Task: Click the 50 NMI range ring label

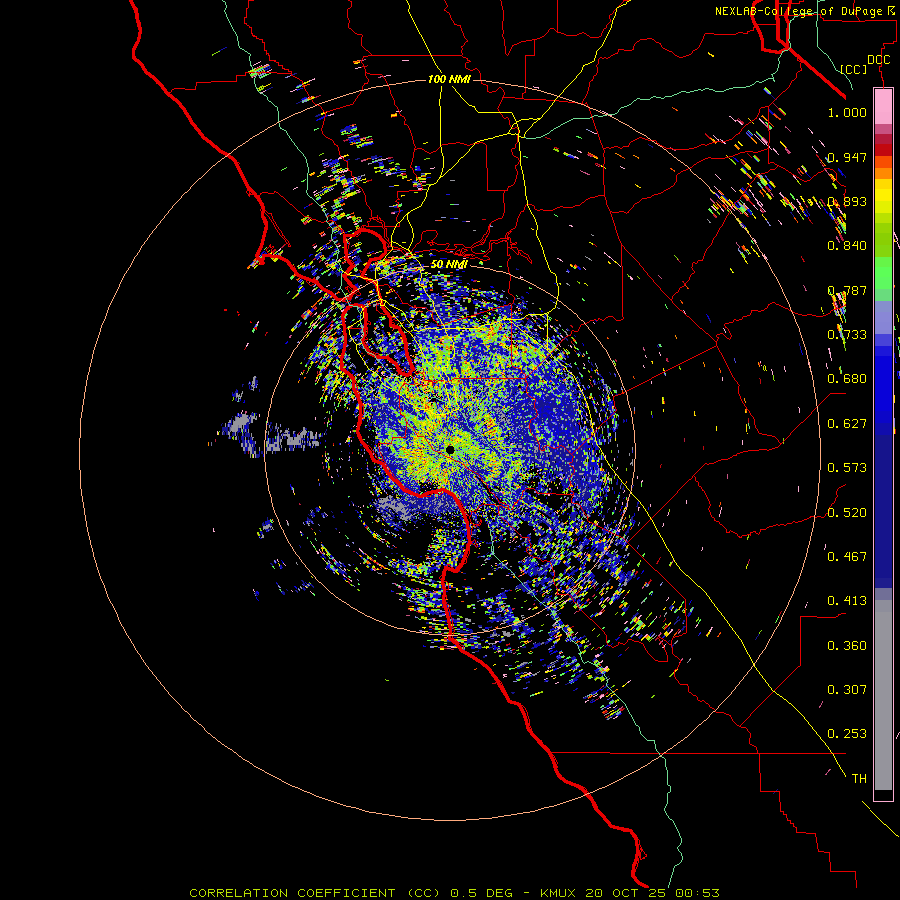Action: pos(449,264)
